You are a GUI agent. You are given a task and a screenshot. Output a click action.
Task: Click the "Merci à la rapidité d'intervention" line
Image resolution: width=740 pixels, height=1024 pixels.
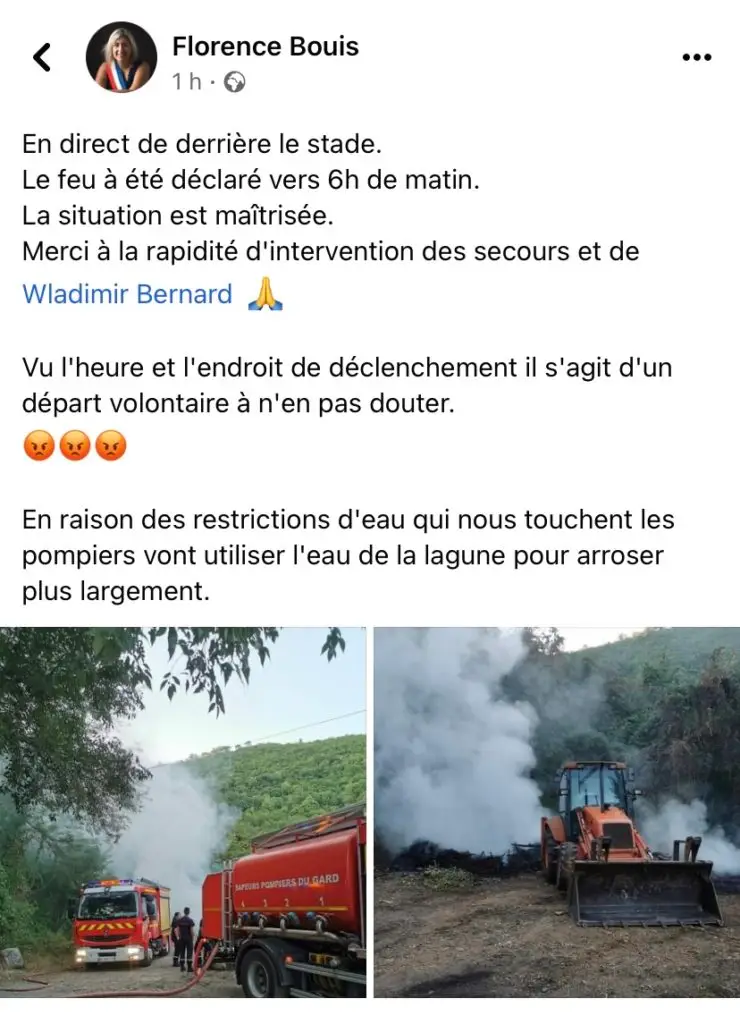click(330, 251)
